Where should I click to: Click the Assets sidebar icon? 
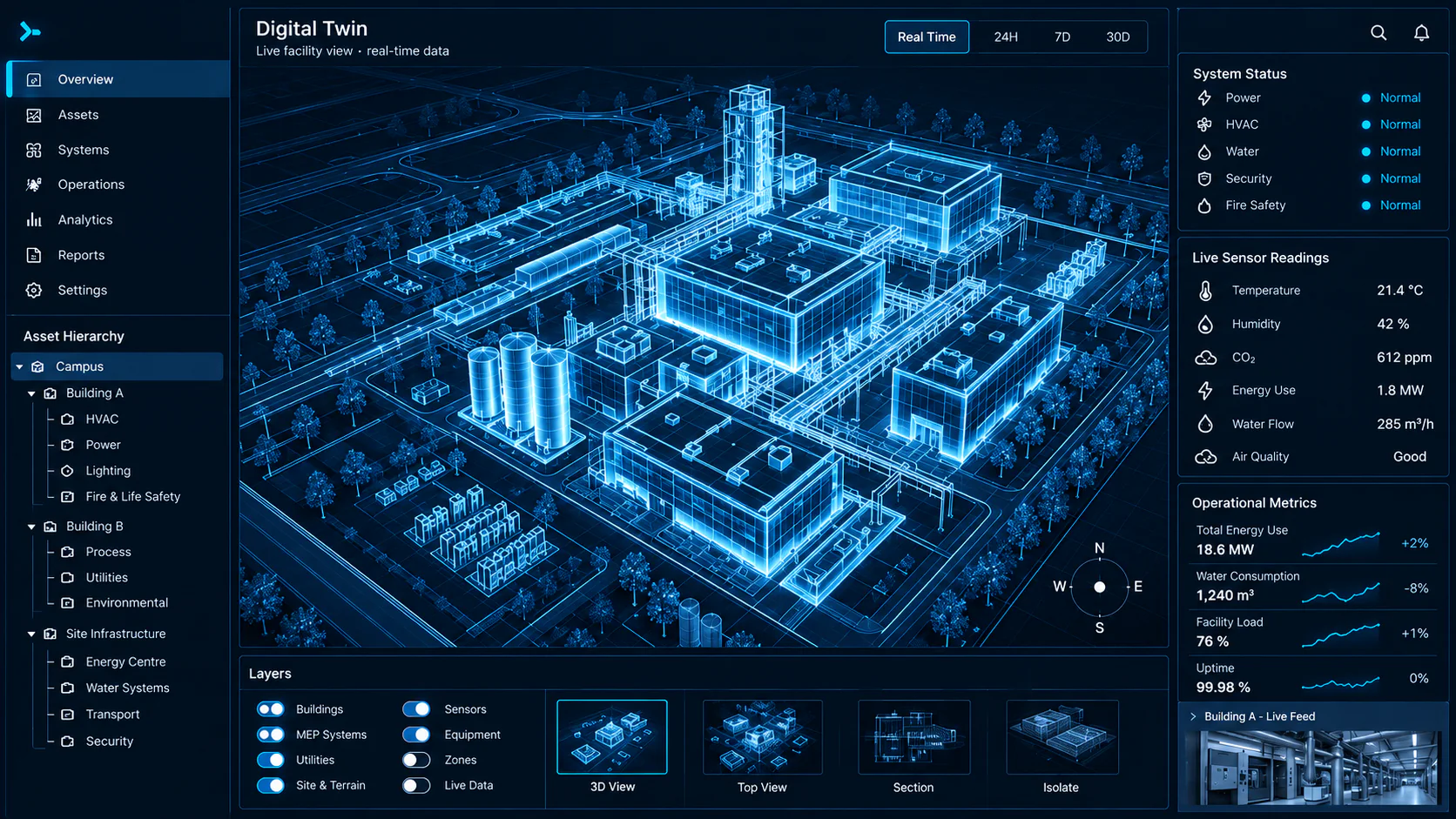click(34, 115)
